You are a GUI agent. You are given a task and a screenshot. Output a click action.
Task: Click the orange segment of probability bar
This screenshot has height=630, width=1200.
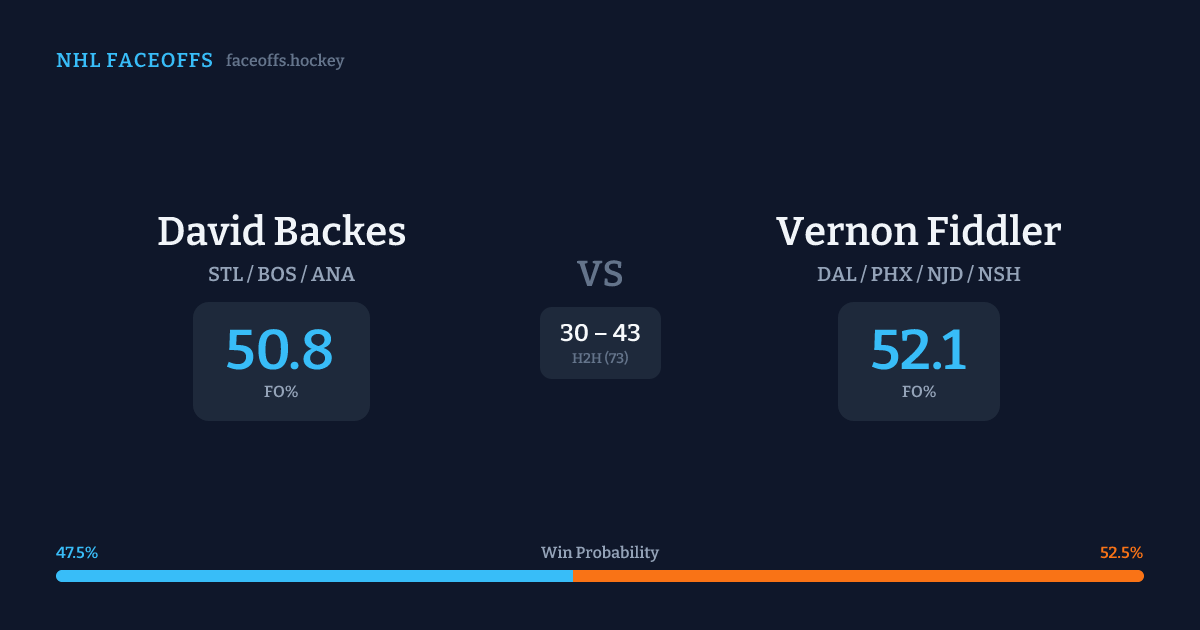pyautogui.click(x=858, y=576)
